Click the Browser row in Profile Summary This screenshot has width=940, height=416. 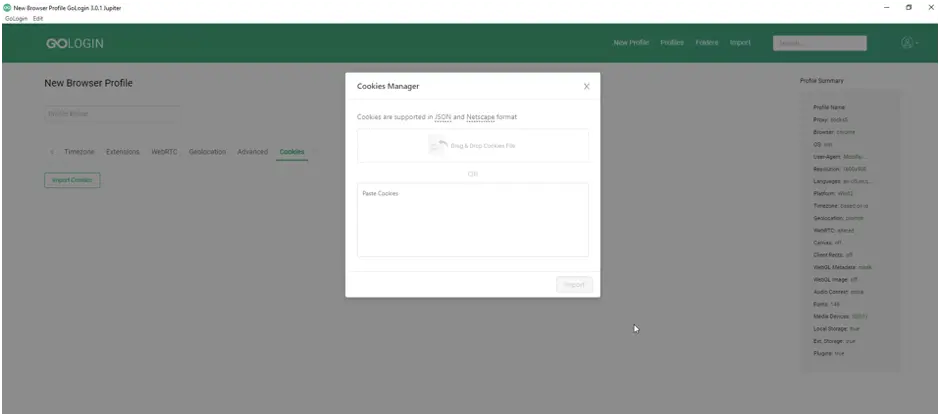pyautogui.click(x=834, y=132)
